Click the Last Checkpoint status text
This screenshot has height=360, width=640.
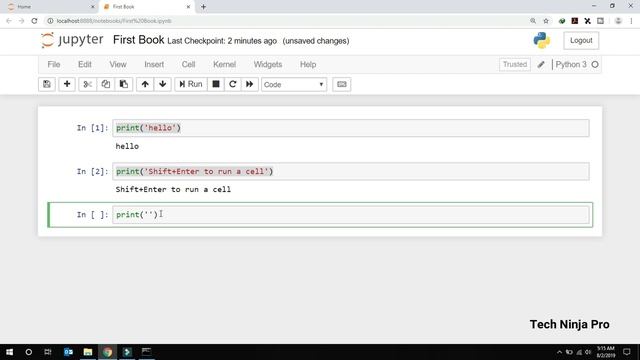[x=222, y=41]
